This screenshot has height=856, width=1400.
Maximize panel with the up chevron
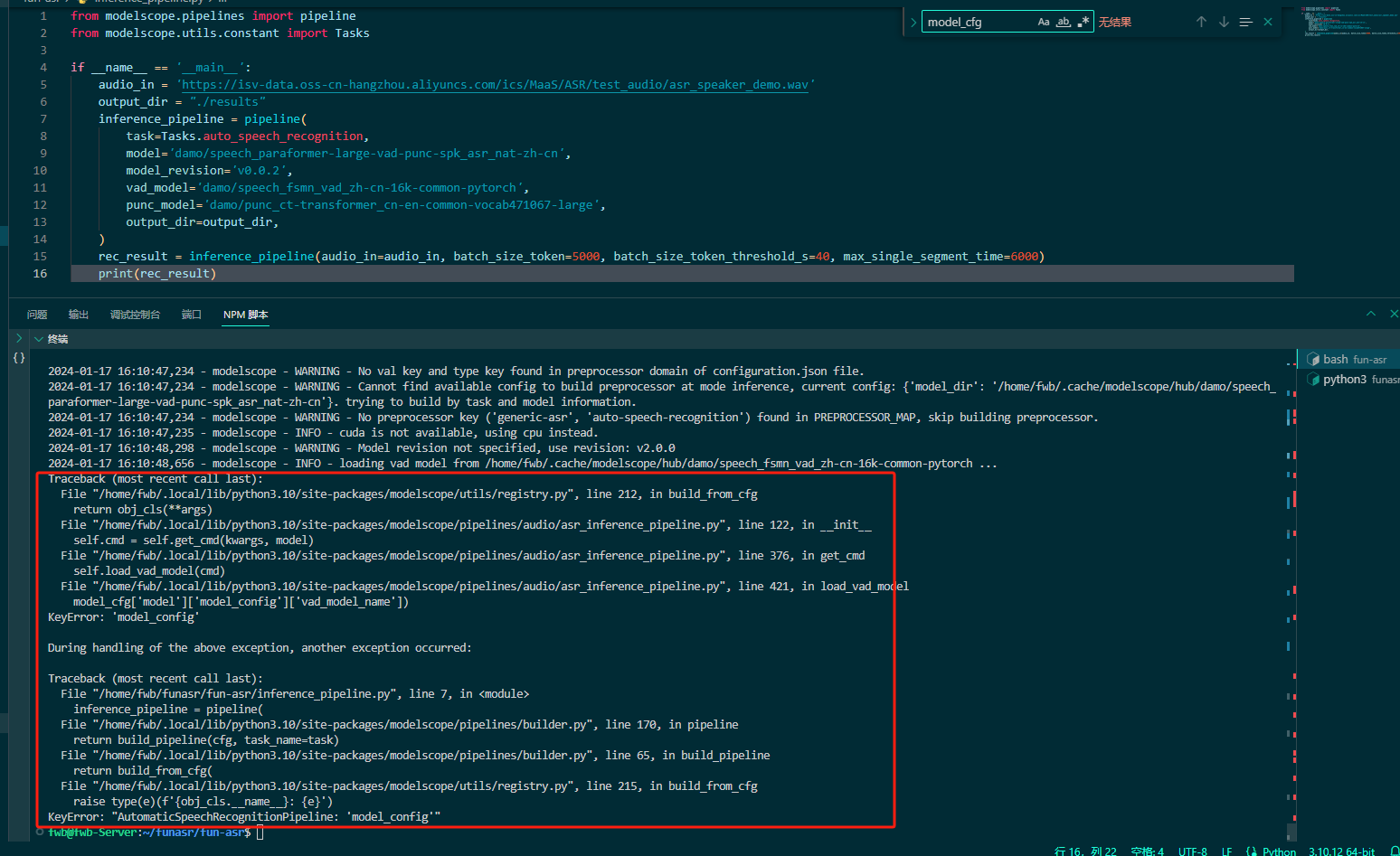pyautogui.click(x=1371, y=314)
